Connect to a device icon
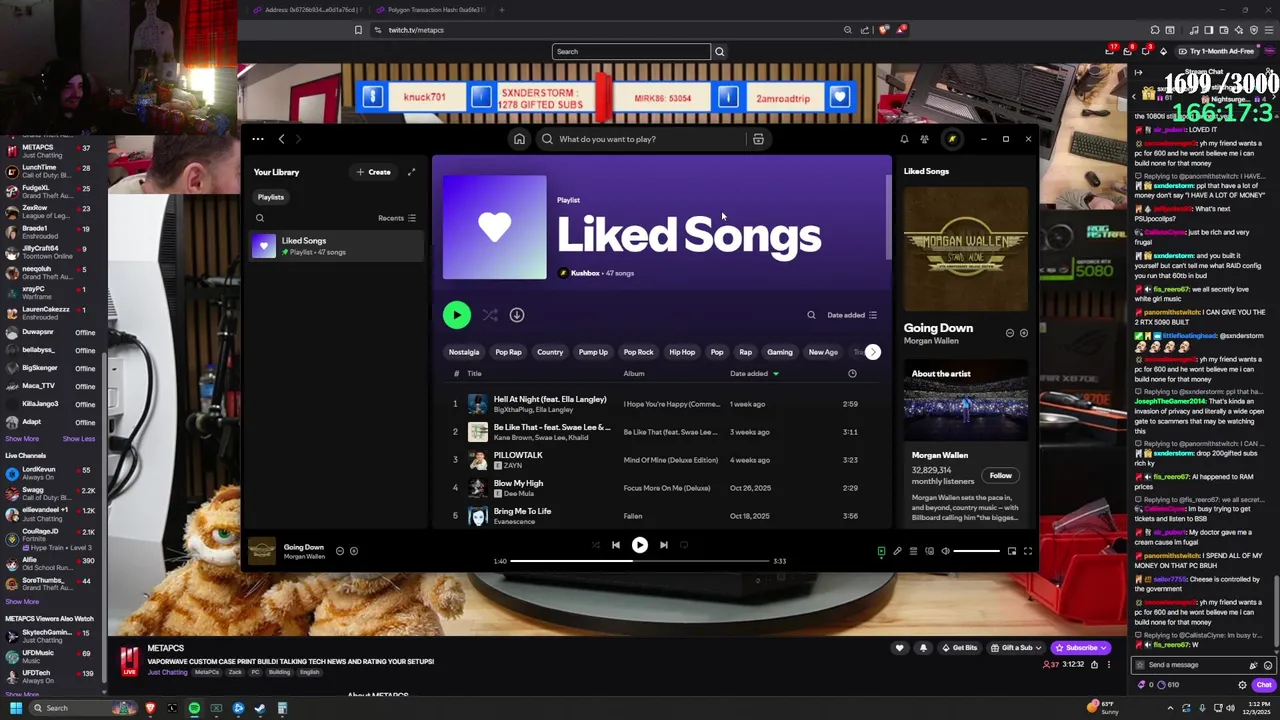1280x720 pixels. coord(929,551)
